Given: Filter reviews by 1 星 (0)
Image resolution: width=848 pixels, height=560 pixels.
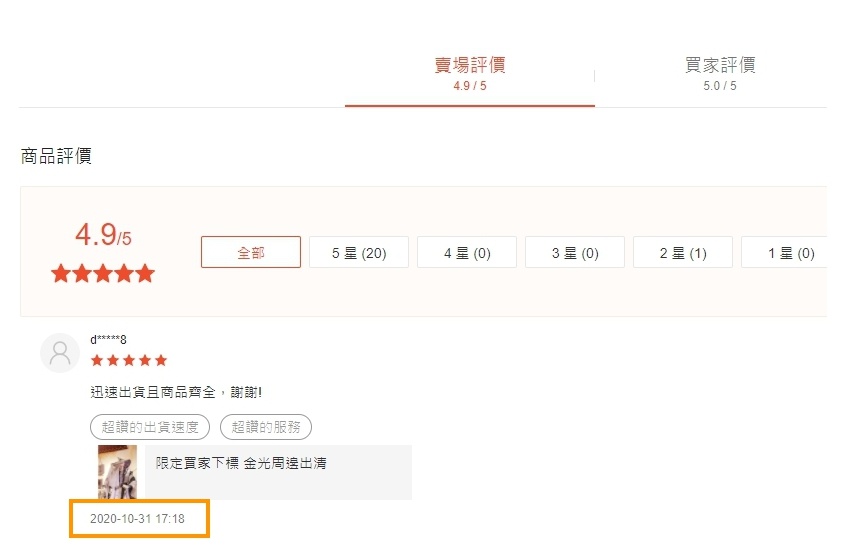Looking at the screenshot, I should pyautogui.click(x=784, y=252).
